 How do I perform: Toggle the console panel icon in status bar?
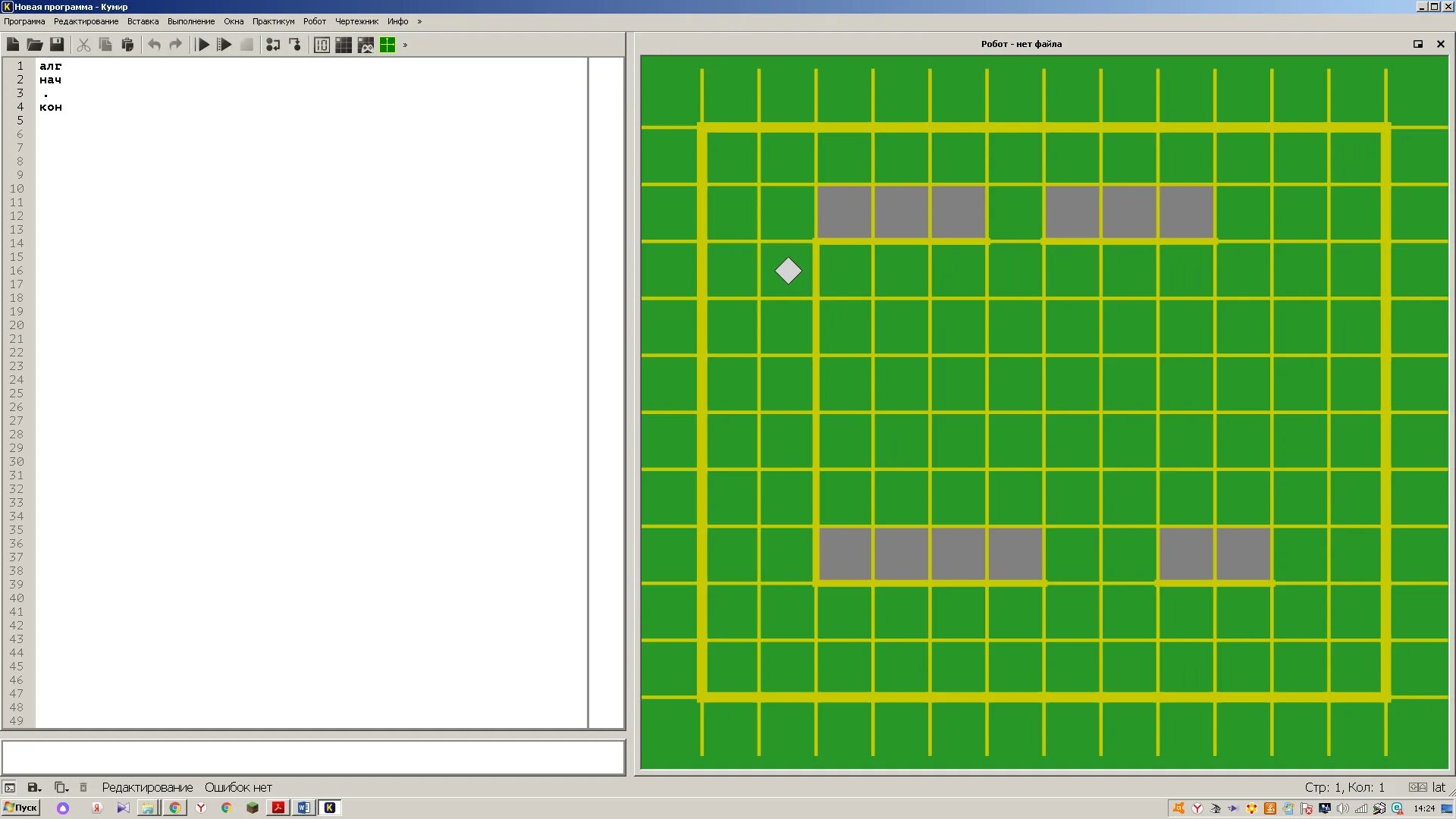(10, 787)
